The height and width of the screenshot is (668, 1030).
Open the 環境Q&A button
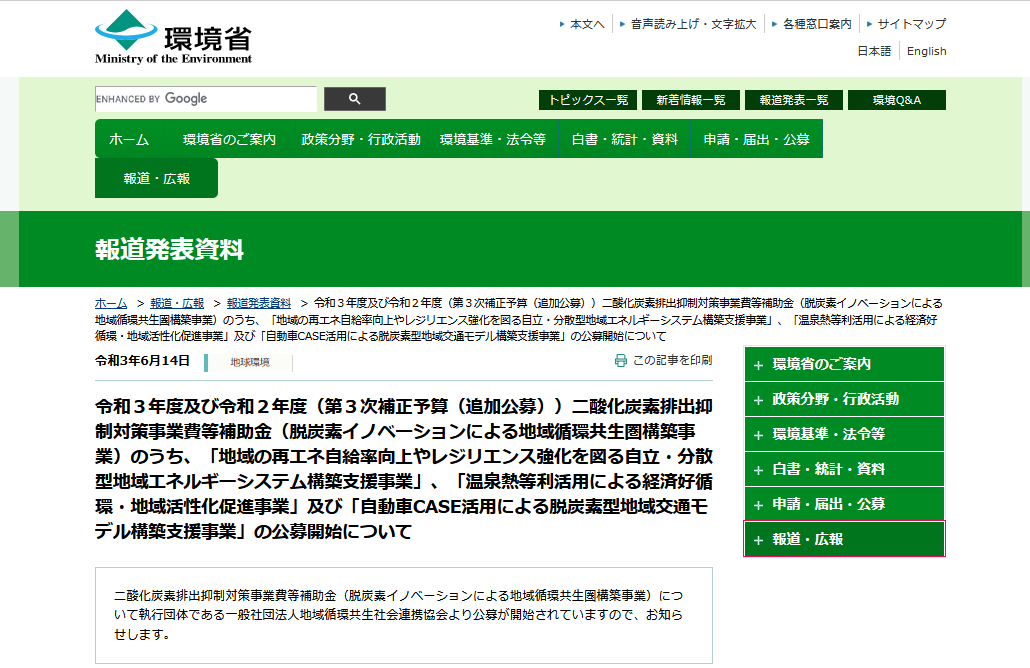[x=896, y=100]
